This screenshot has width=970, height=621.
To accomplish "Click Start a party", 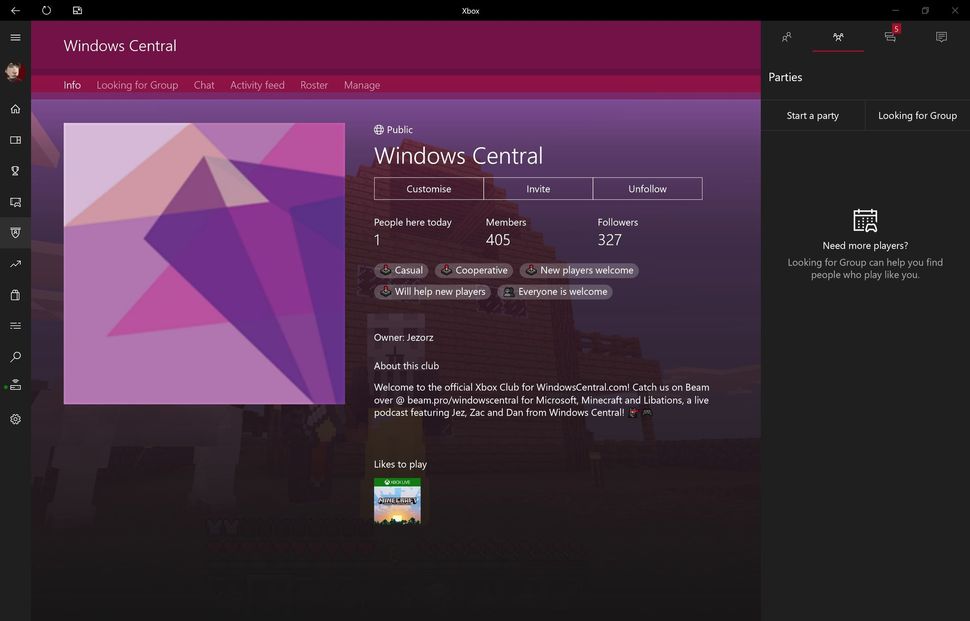I will pos(814,115).
